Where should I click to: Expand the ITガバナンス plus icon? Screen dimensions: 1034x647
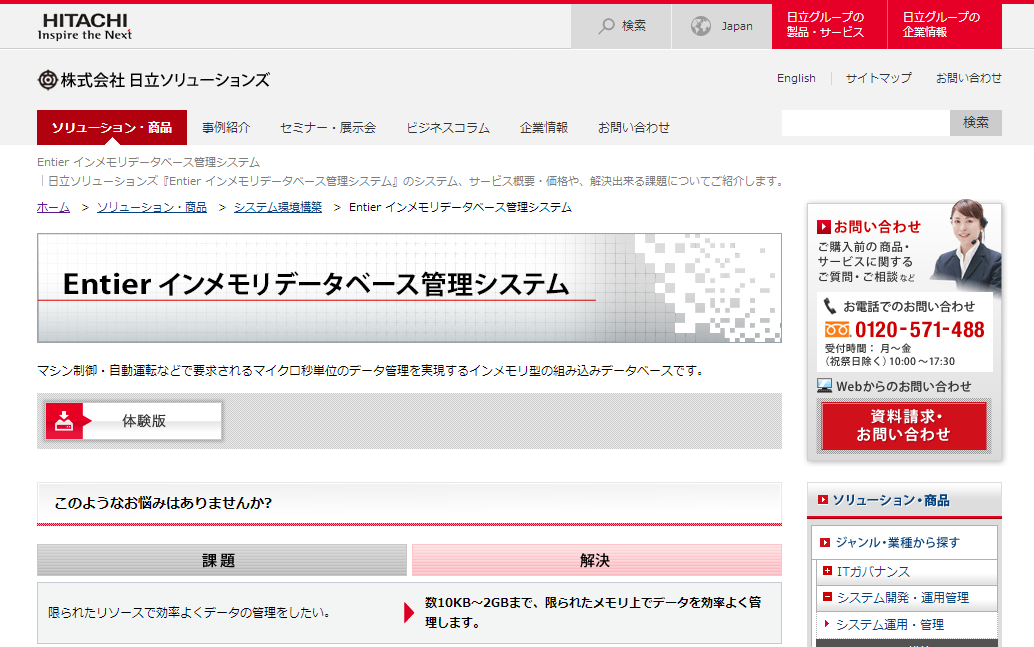click(x=828, y=570)
